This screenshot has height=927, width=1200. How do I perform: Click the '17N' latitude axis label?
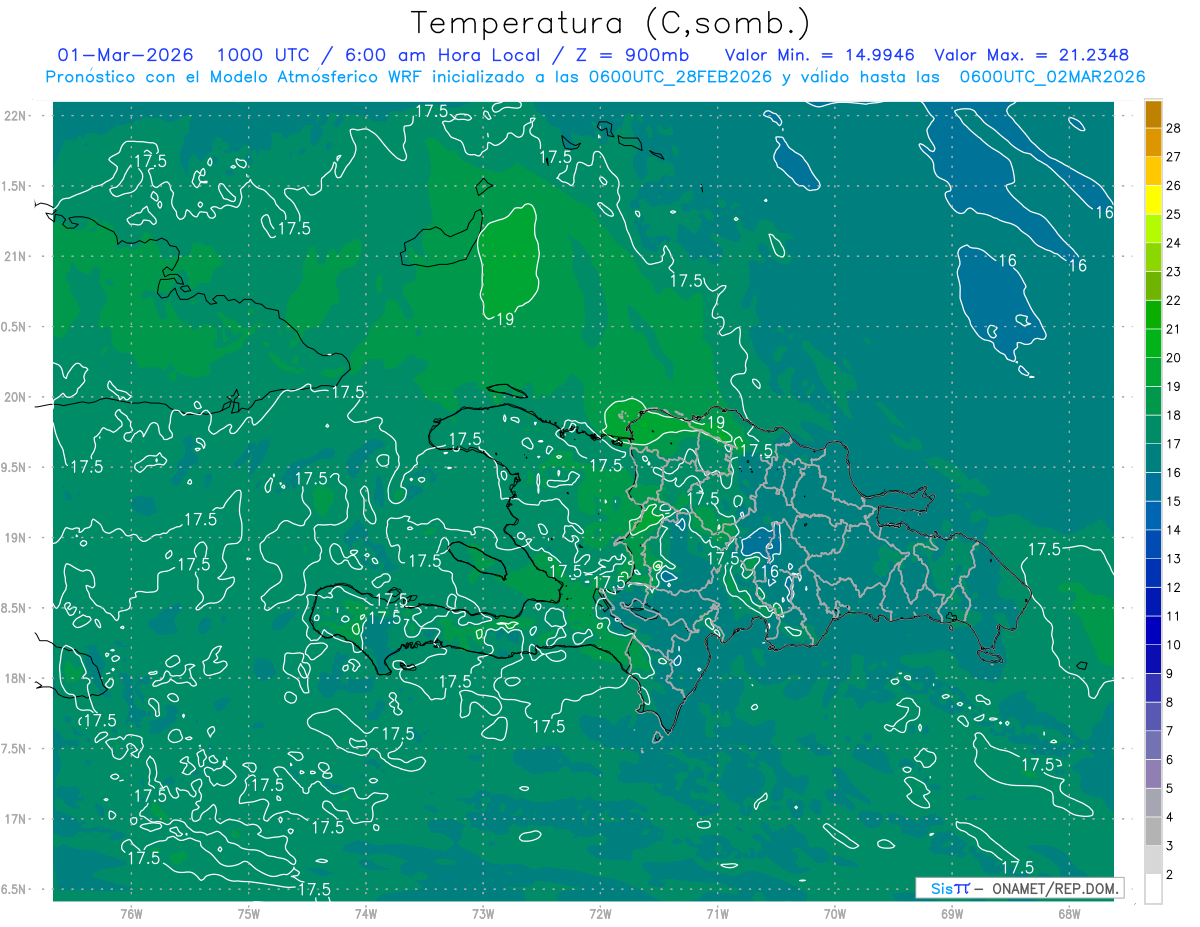(x=15, y=819)
